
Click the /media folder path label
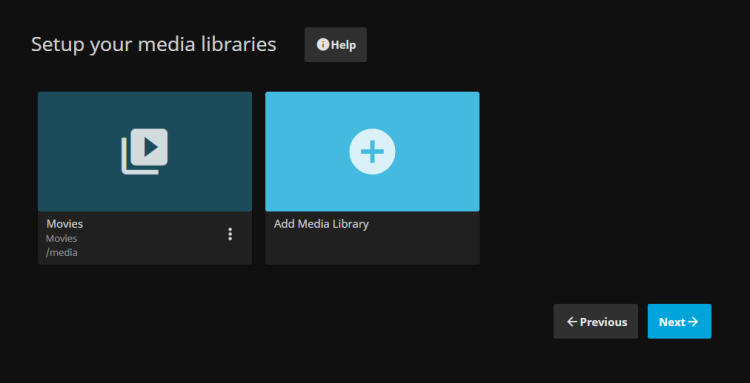[62, 252]
